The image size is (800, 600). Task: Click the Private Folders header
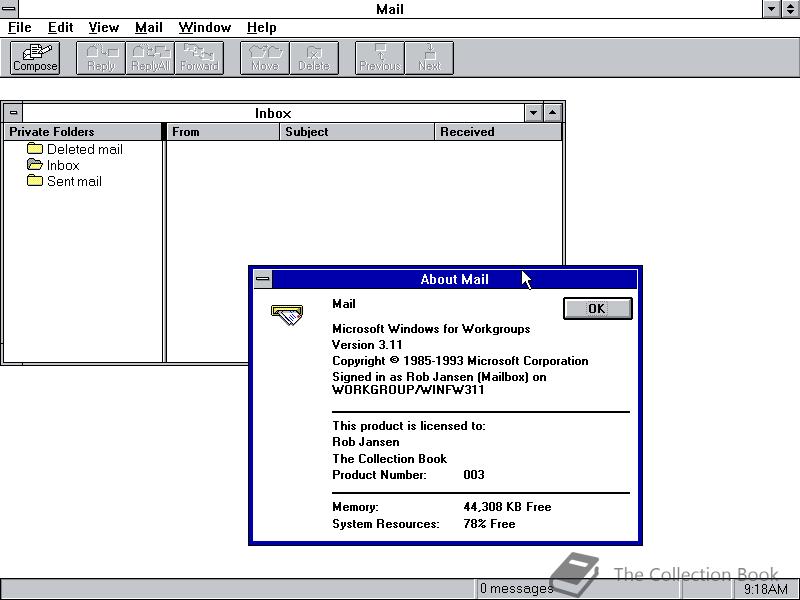tap(83, 132)
